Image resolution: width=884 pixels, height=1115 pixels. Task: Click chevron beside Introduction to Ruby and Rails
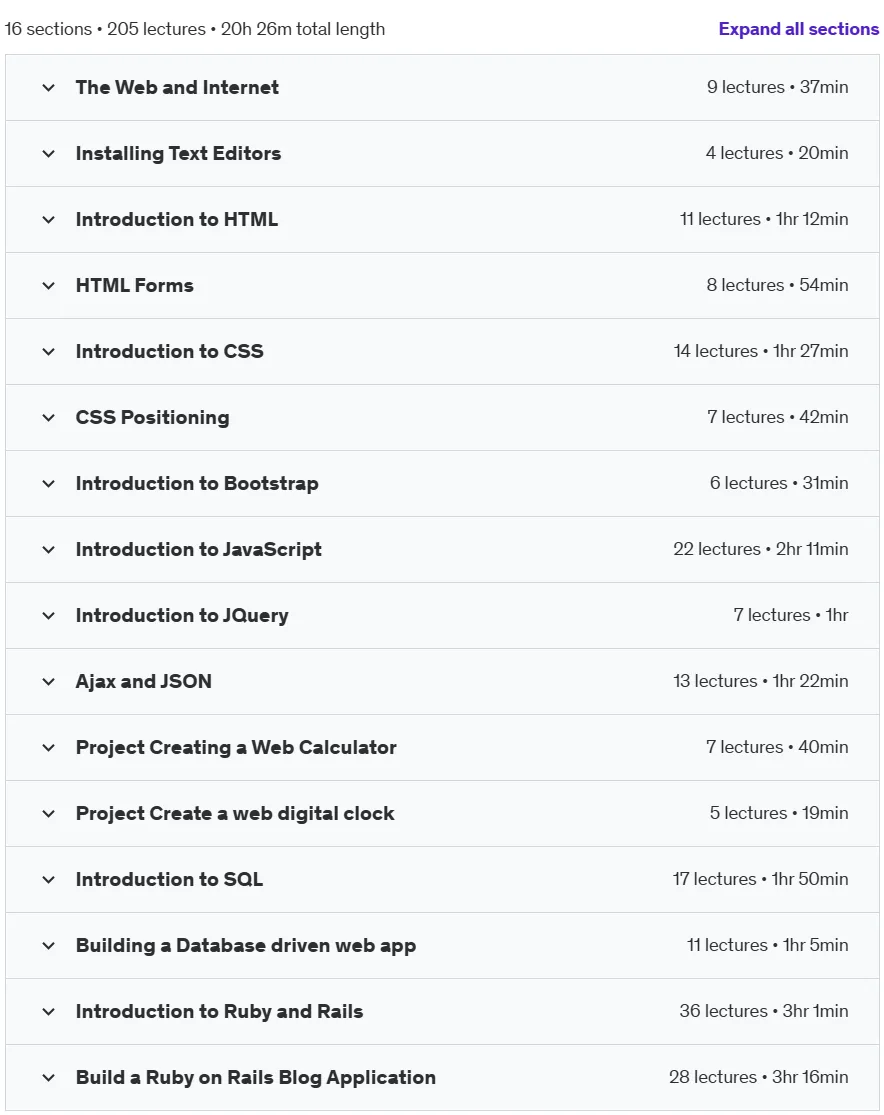(x=48, y=1012)
